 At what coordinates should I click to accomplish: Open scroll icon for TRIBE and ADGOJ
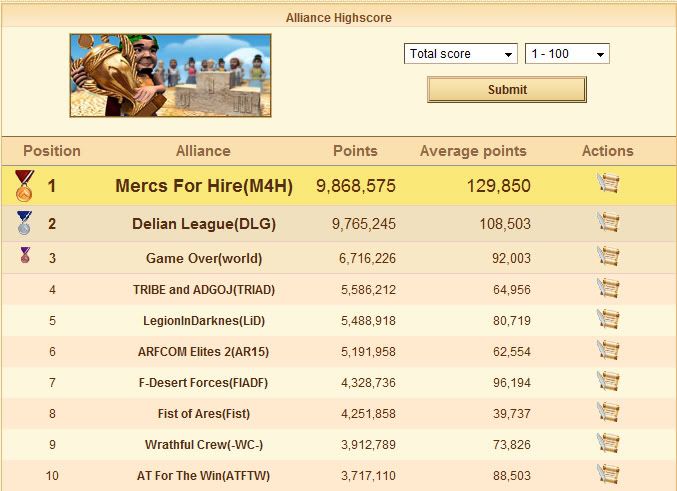tap(608, 288)
